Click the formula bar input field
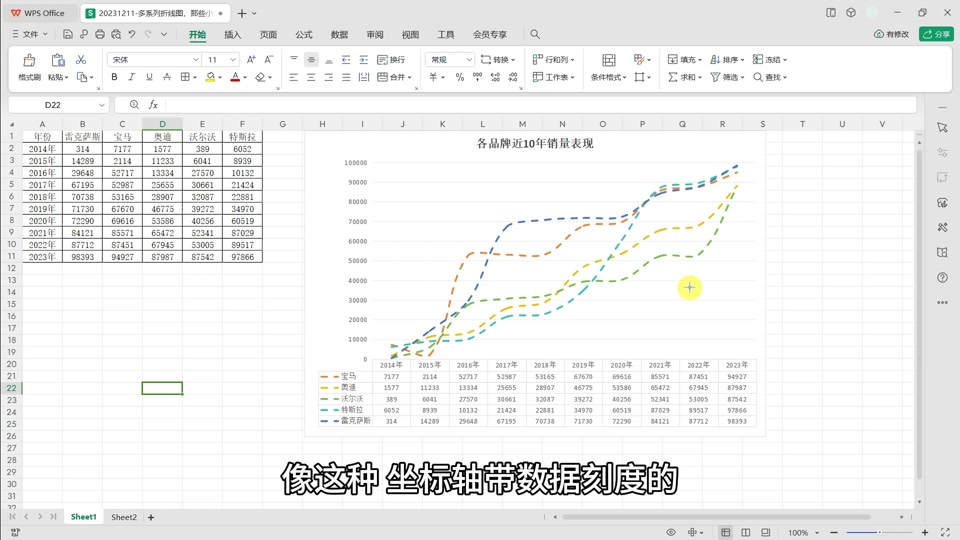Screen dimensions: 960x540 pyautogui.click(x=541, y=105)
